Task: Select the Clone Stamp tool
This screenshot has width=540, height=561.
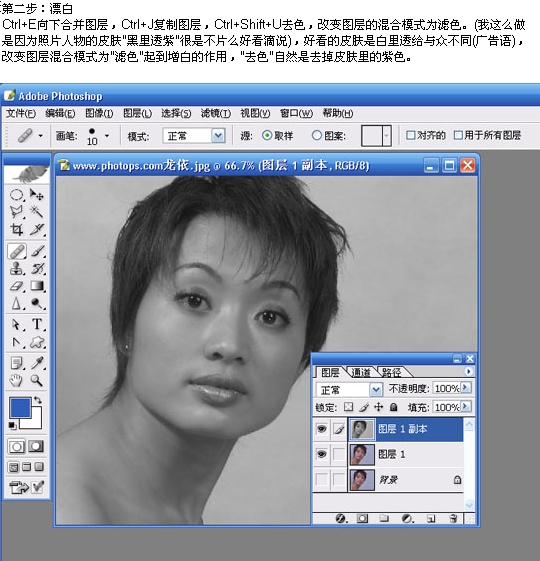Action: [16, 268]
